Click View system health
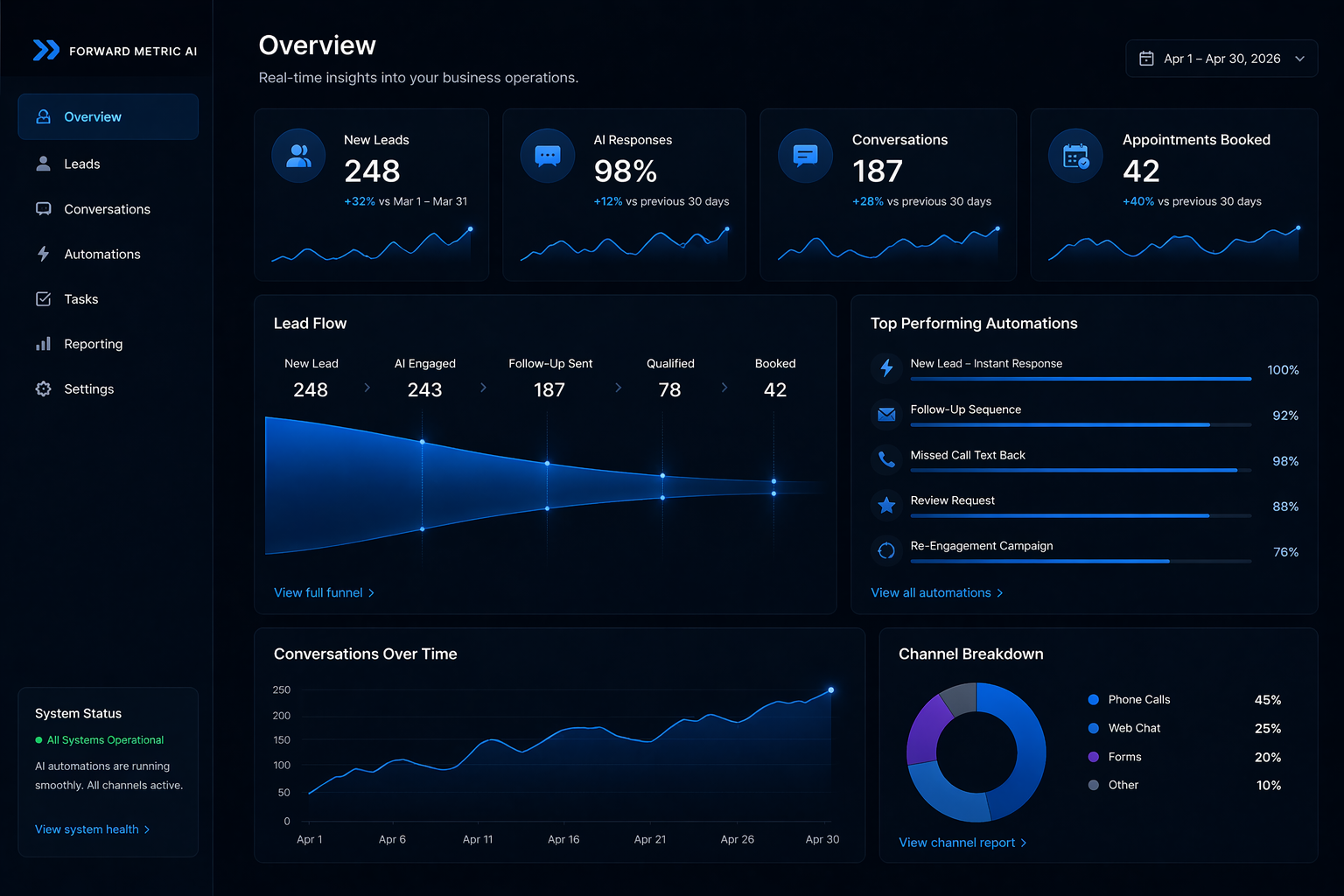Screen dimensions: 1344x896 pos(86,829)
